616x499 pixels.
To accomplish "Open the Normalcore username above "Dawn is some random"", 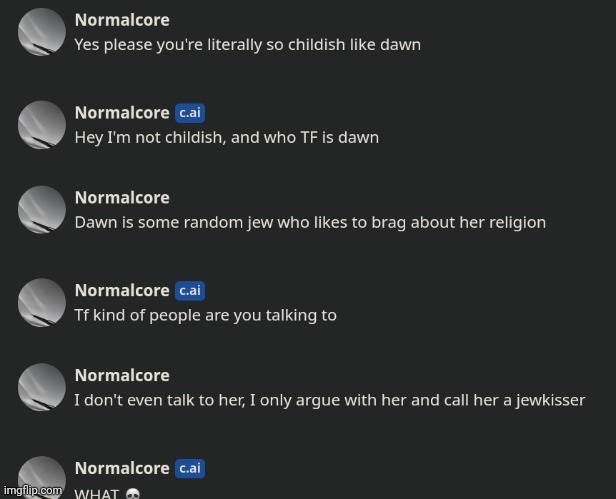I will [x=122, y=198].
